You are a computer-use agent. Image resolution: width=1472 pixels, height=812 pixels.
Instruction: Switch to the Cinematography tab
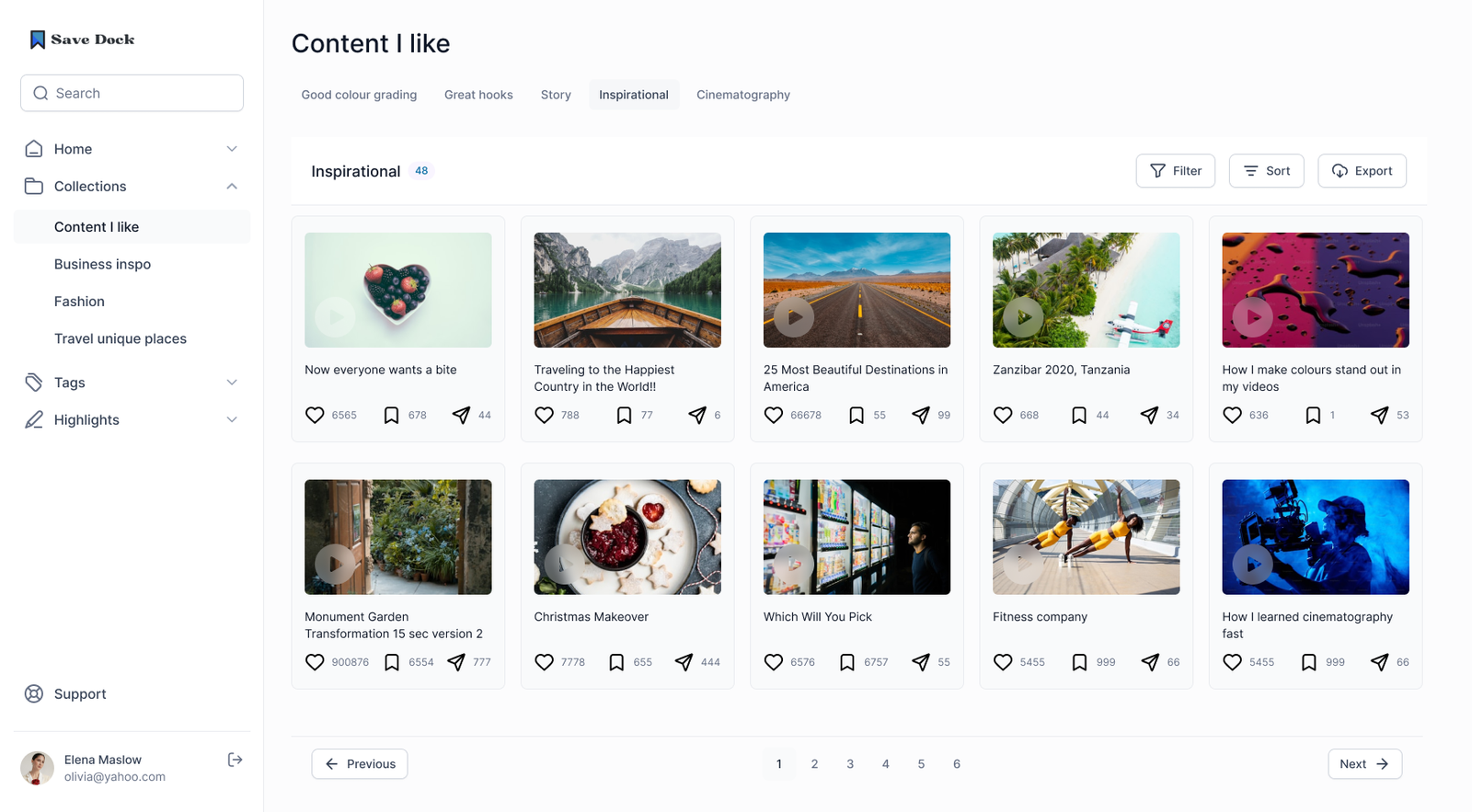[742, 95]
